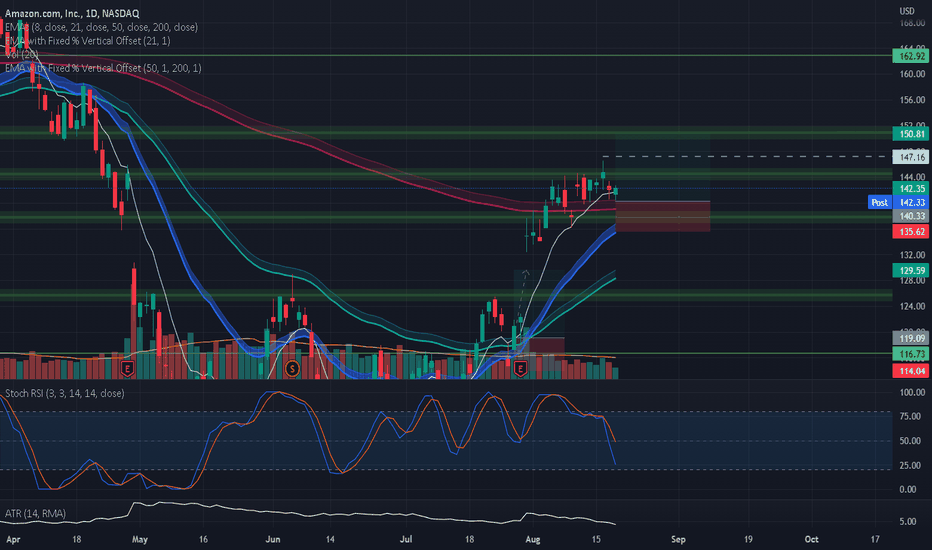932x550 pixels.
Task: Click the USD currency label
Action: tap(906, 11)
